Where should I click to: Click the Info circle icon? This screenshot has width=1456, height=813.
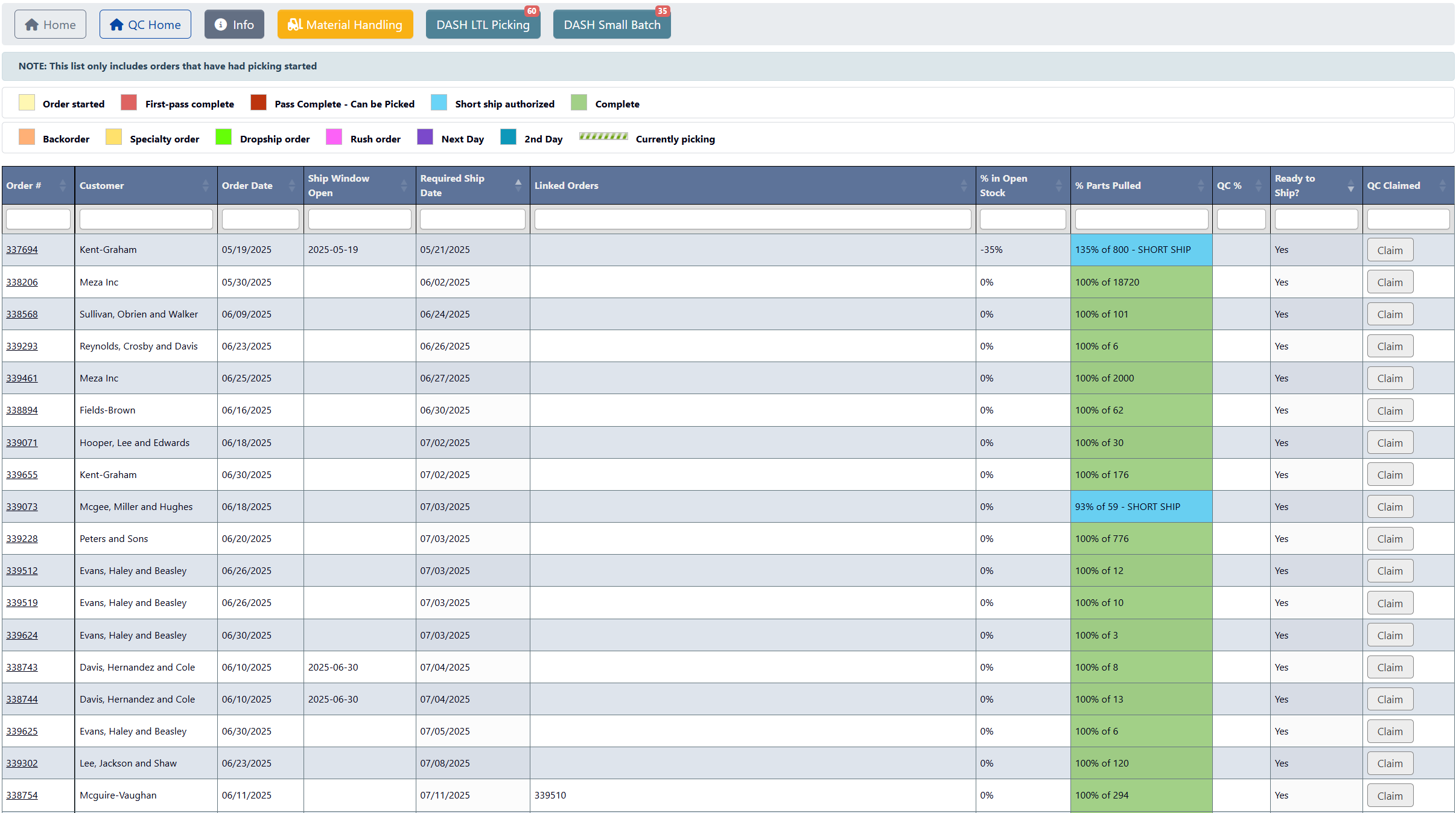click(221, 25)
